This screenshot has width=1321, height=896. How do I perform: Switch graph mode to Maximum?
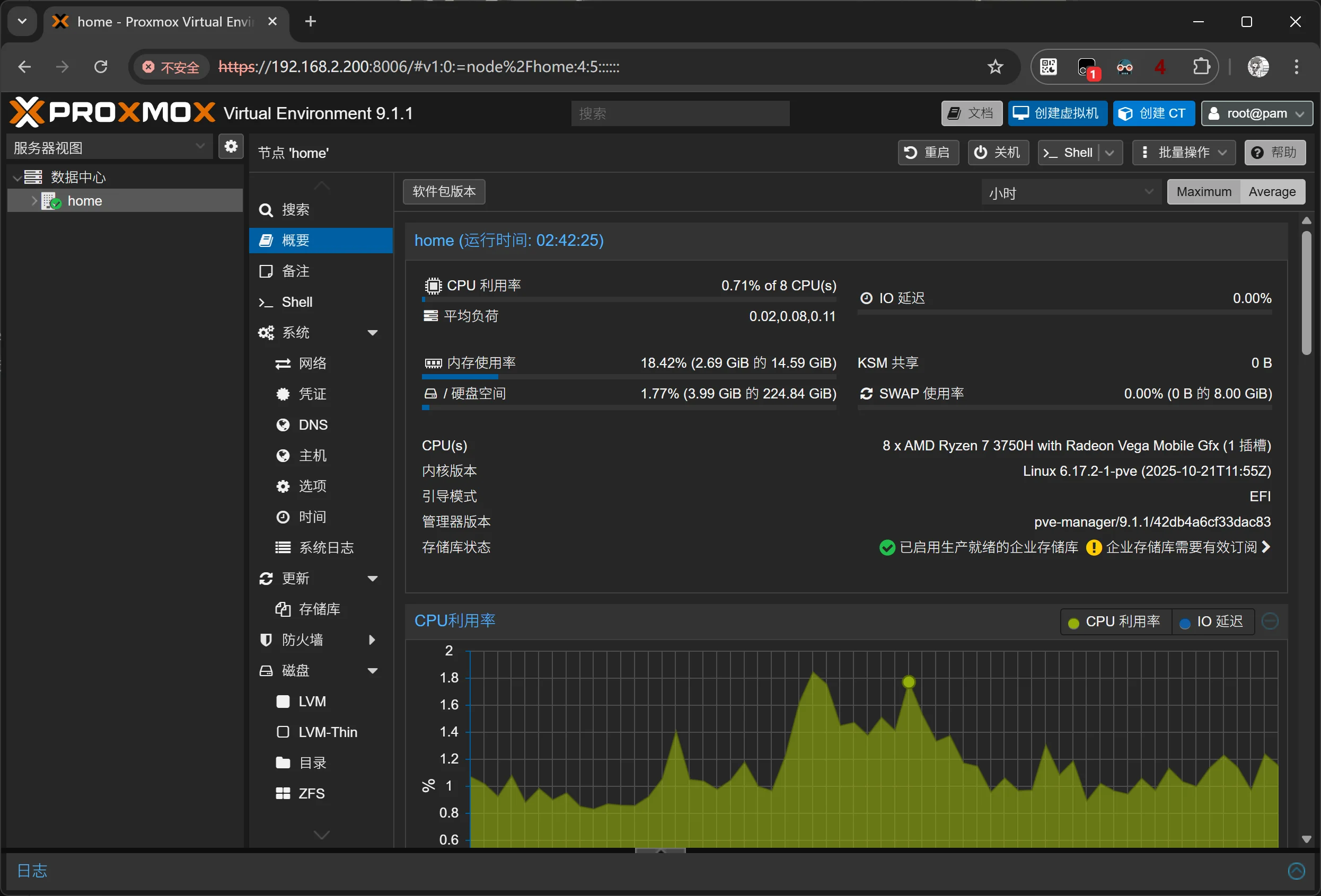[1203, 192]
